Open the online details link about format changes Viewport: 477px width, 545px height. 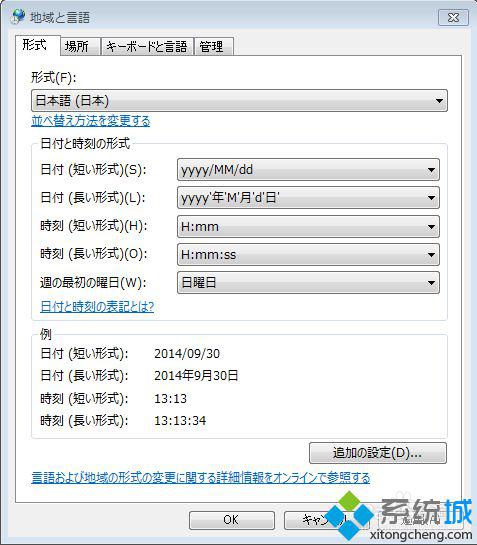(x=201, y=478)
